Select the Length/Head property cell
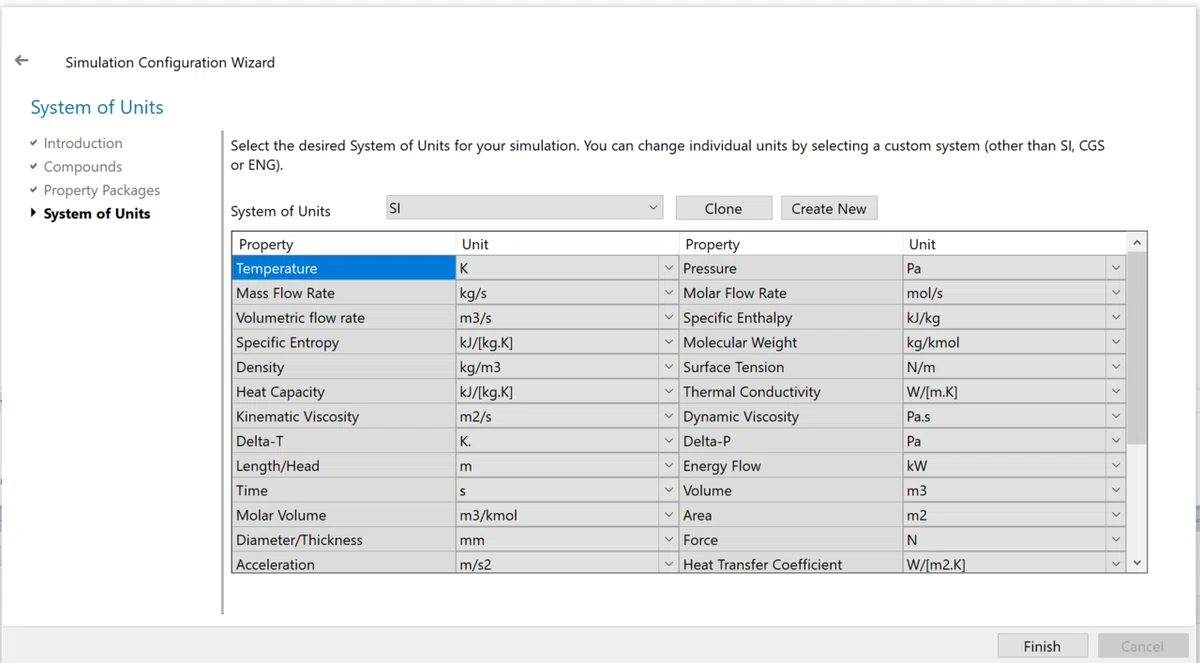Image resolution: width=1200 pixels, height=663 pixels. click(x=343, y=465)
